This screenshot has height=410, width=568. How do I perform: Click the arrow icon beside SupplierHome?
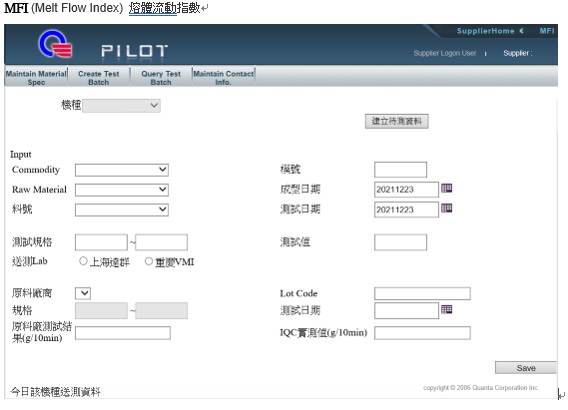tap(521, 31)
